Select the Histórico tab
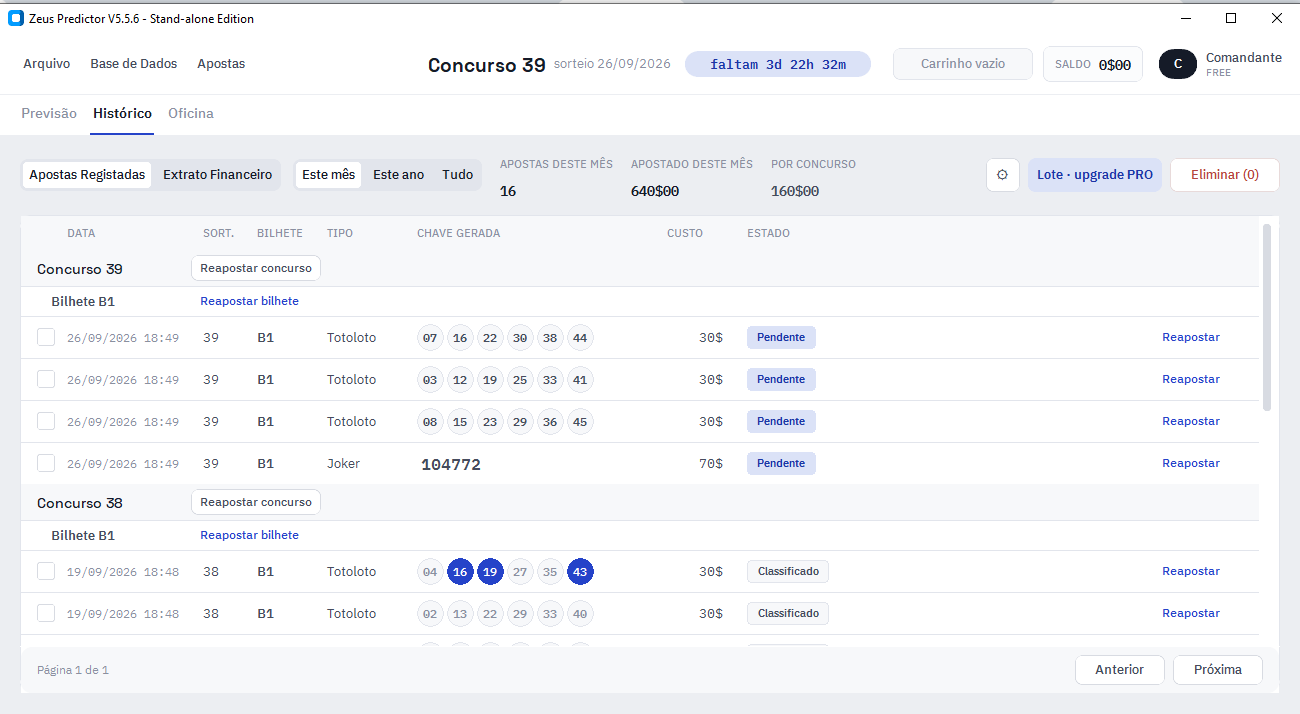Screen dimensions: 1300x714 (122, 114)
